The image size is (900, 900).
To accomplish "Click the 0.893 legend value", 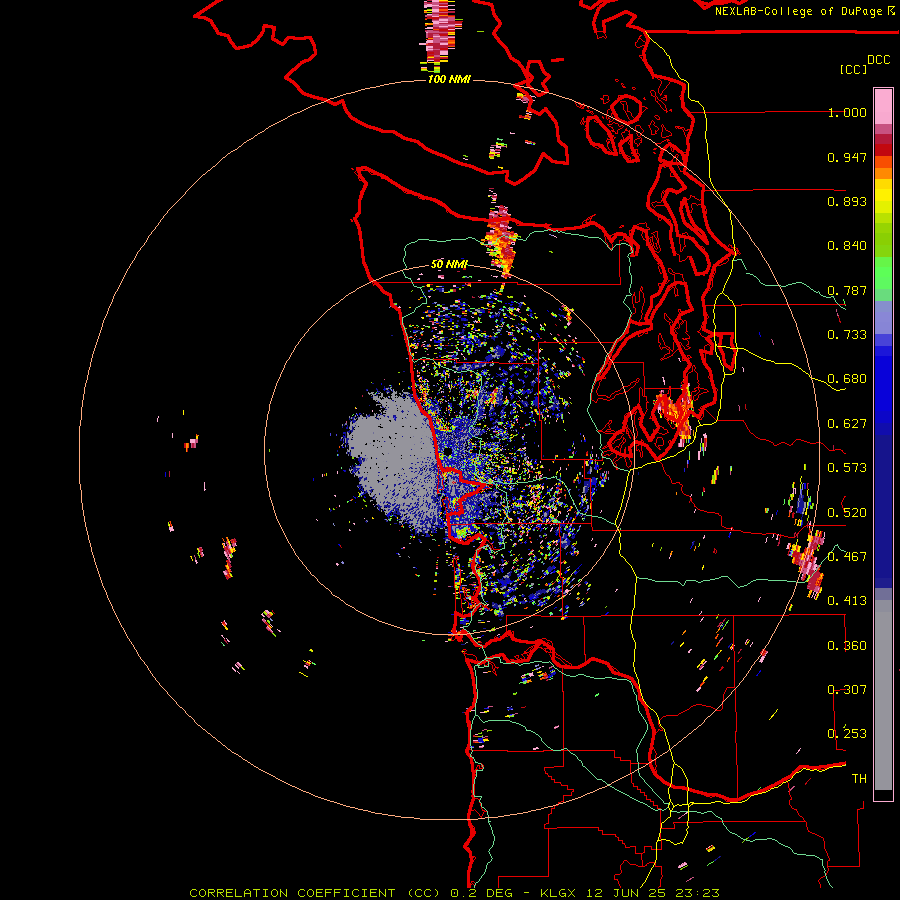I will click(847, 201).
